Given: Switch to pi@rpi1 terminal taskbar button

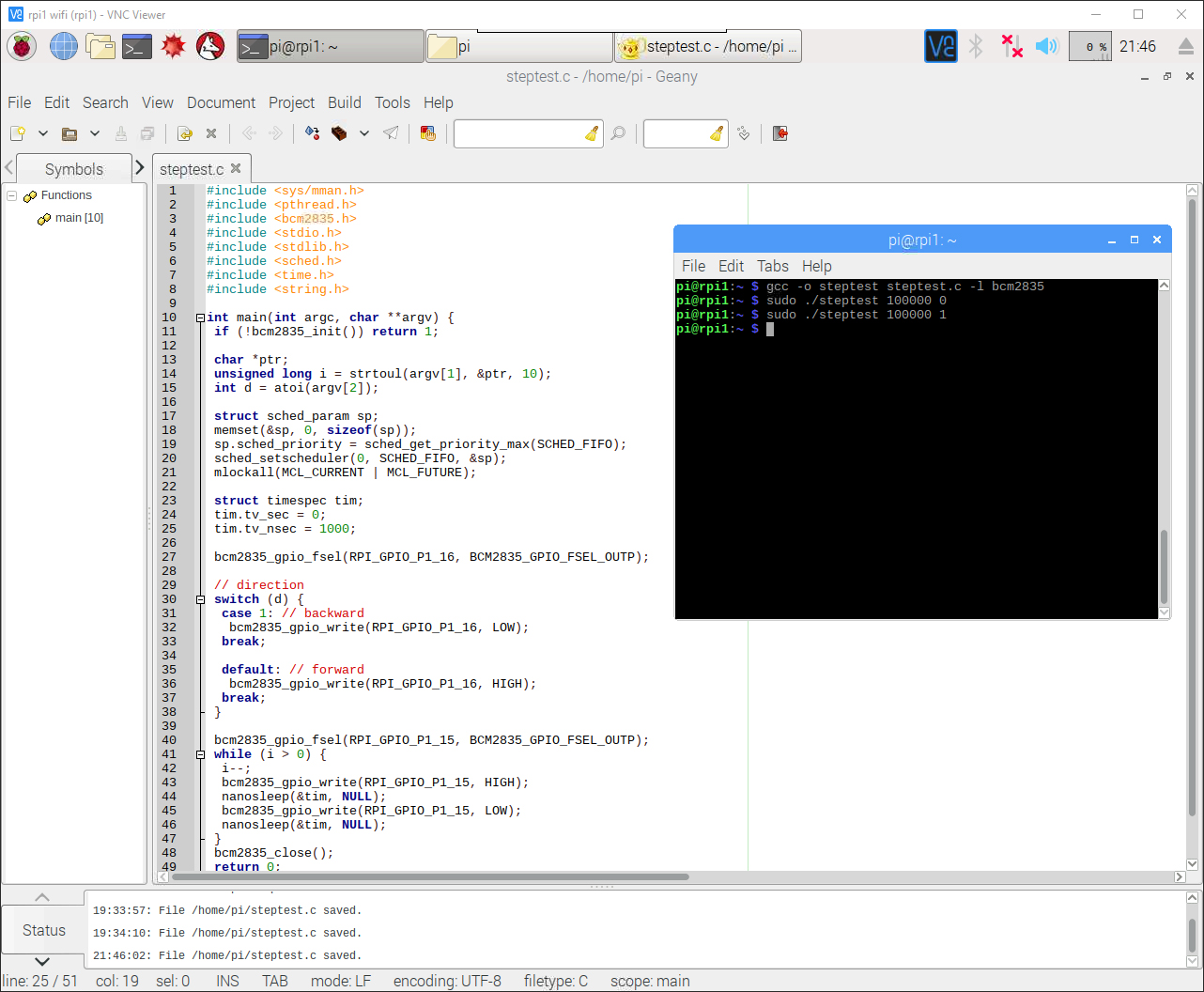Looking at the screenshot, I should [x=330, y=46].
